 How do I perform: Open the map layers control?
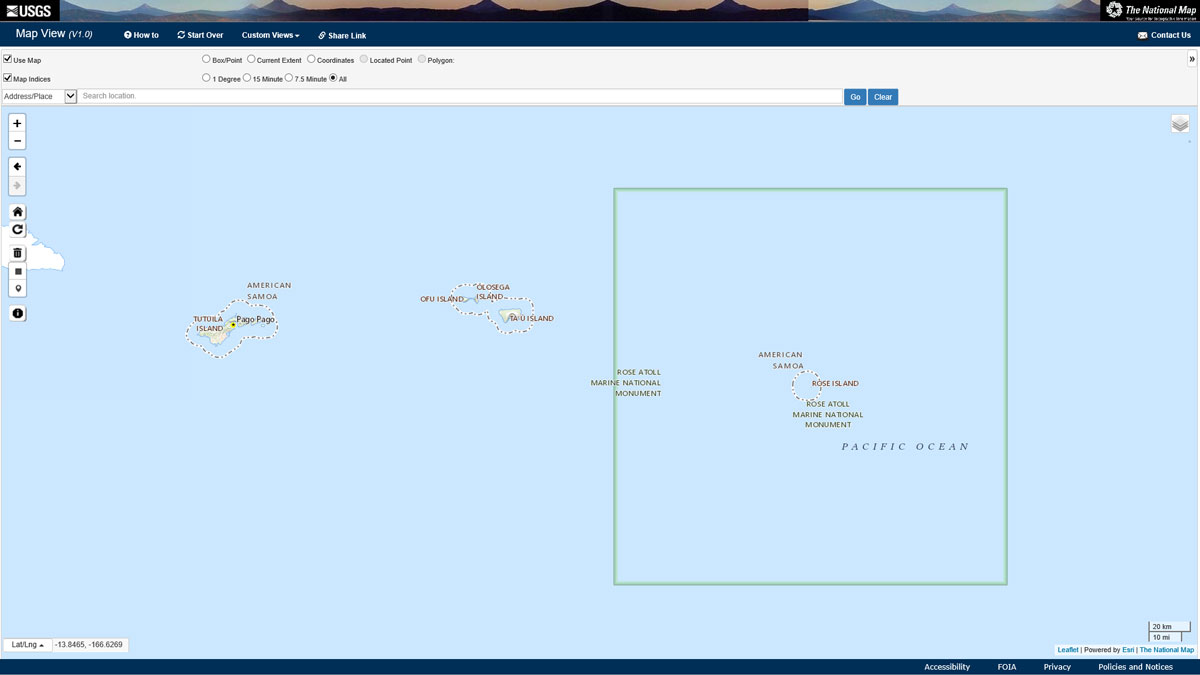[x=1180, y=124]
